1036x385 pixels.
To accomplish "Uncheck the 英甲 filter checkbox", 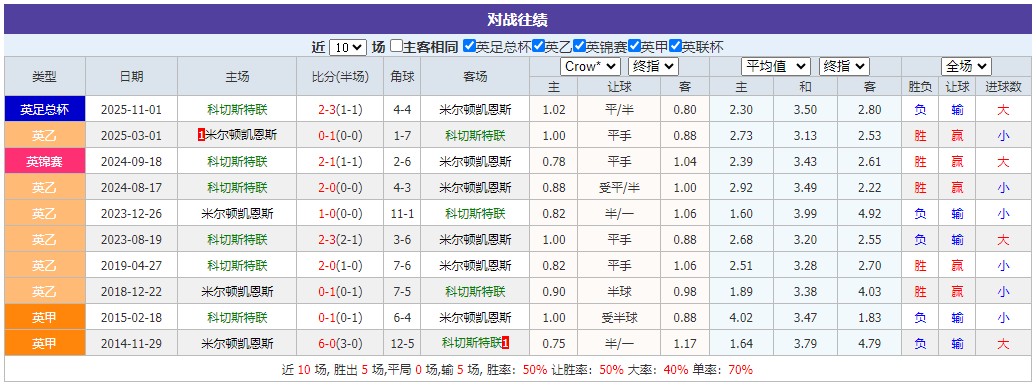I will point(634,46).
